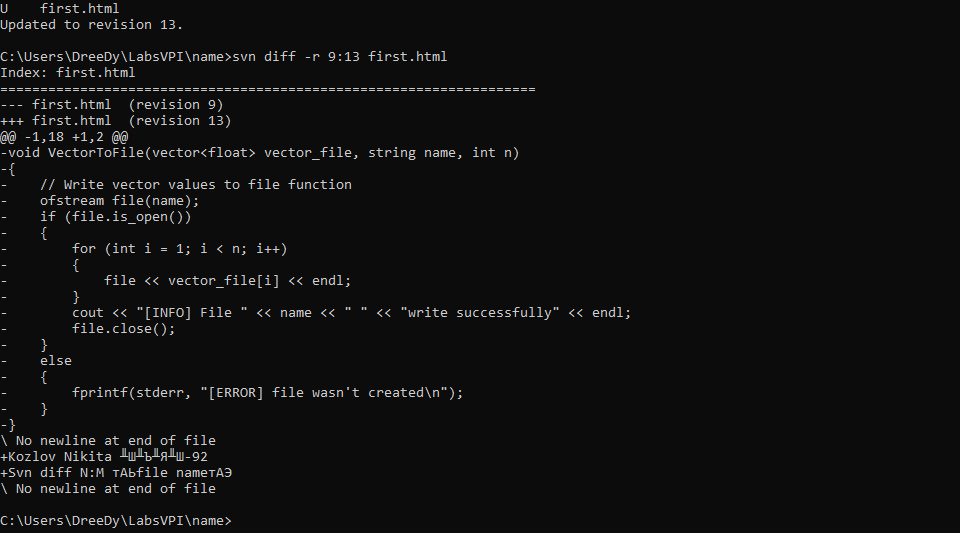Click the 'ofstream file(name);' line
Image resolution: width=960 pixels, height=533 pixels.
pos(119,201)
